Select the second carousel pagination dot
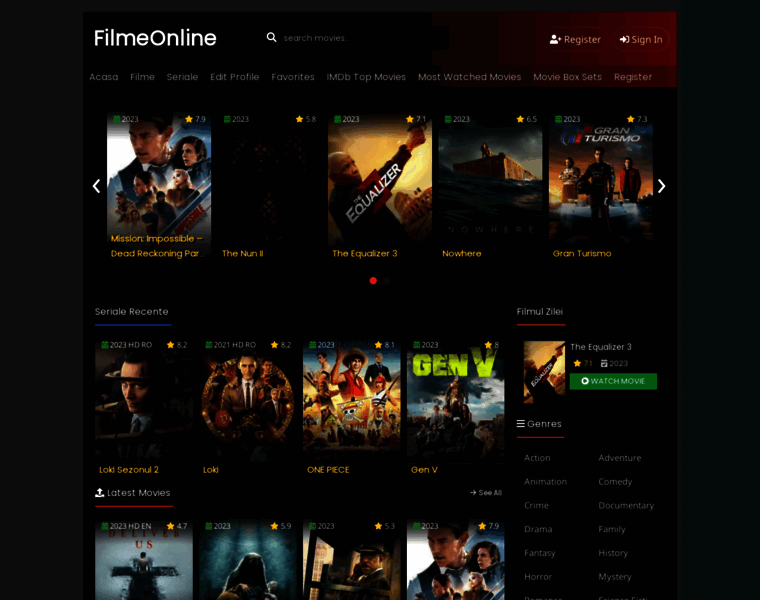This screenshot has width=760, height=600. (387, 281)
